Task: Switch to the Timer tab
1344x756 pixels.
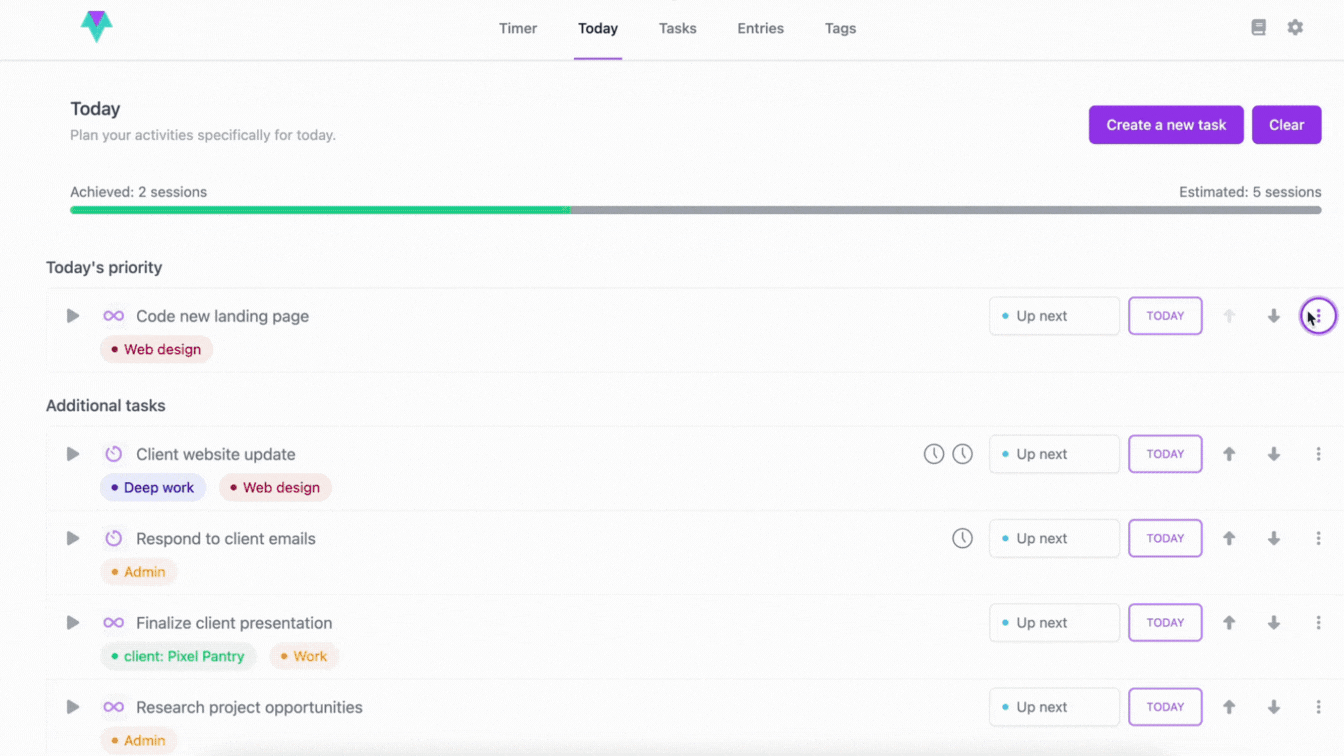Action: tap(518, 28)
